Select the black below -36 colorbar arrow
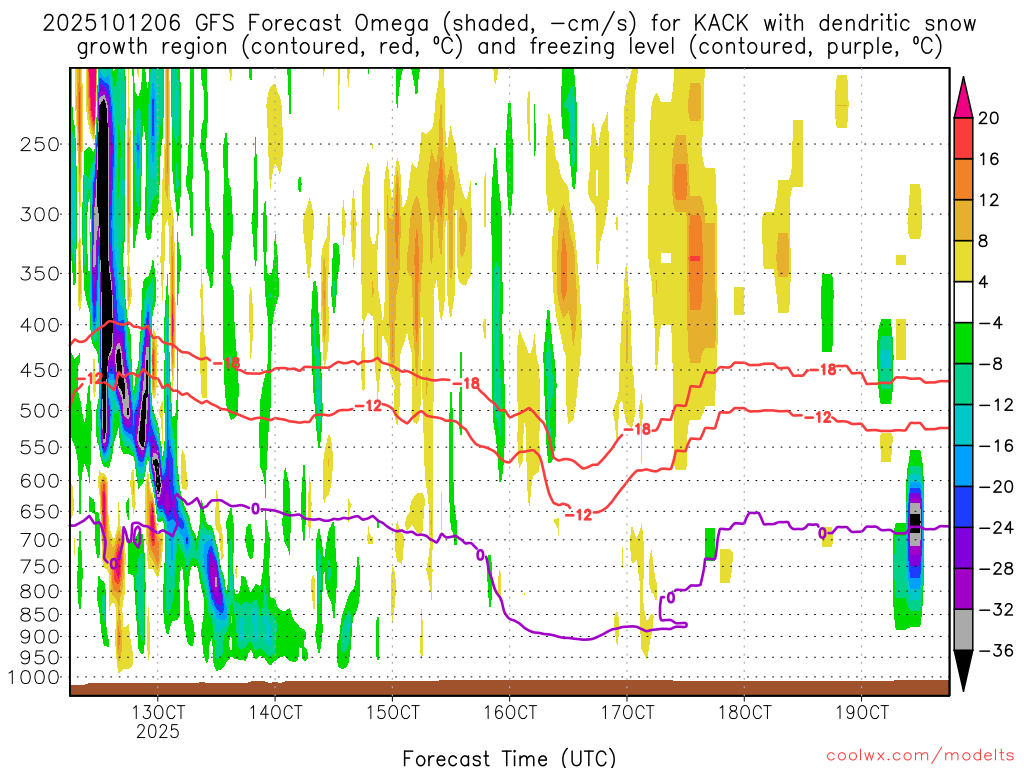Image resolution: width=1024 pixels, height=768 pixels. [963, 671]
